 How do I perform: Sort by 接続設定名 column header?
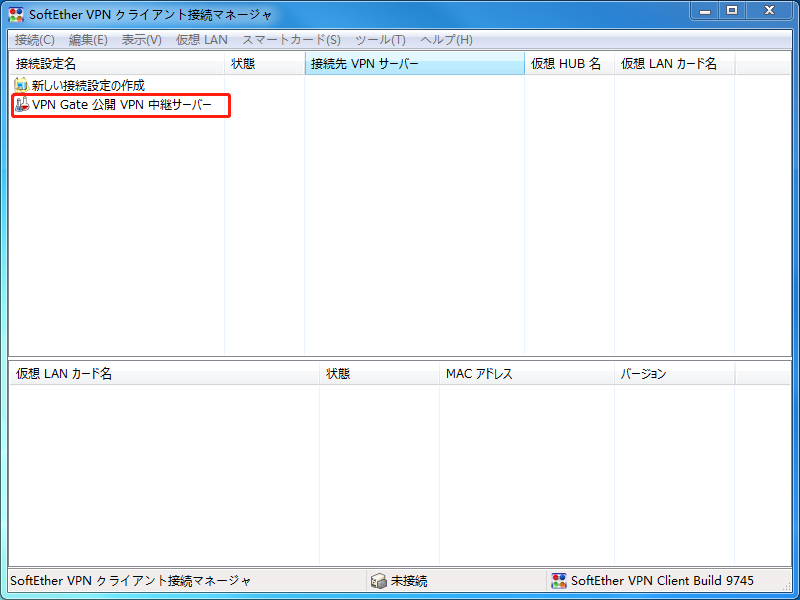tap(117, 64)
